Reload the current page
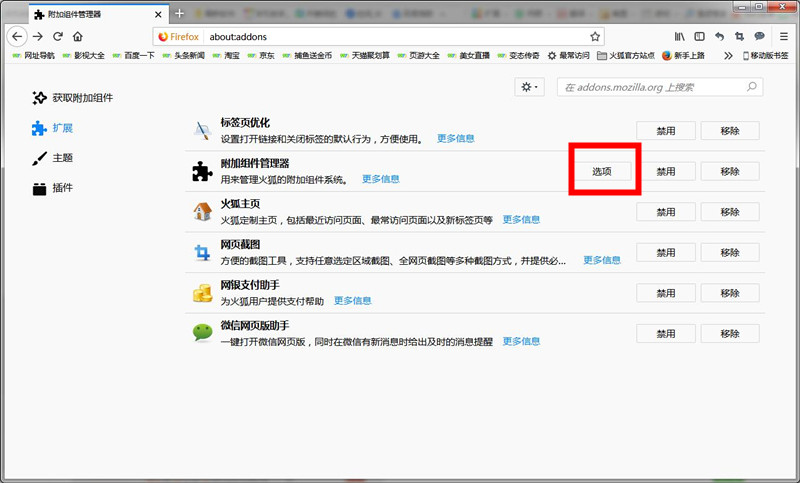The image size is (800, 483). [58, 37]
